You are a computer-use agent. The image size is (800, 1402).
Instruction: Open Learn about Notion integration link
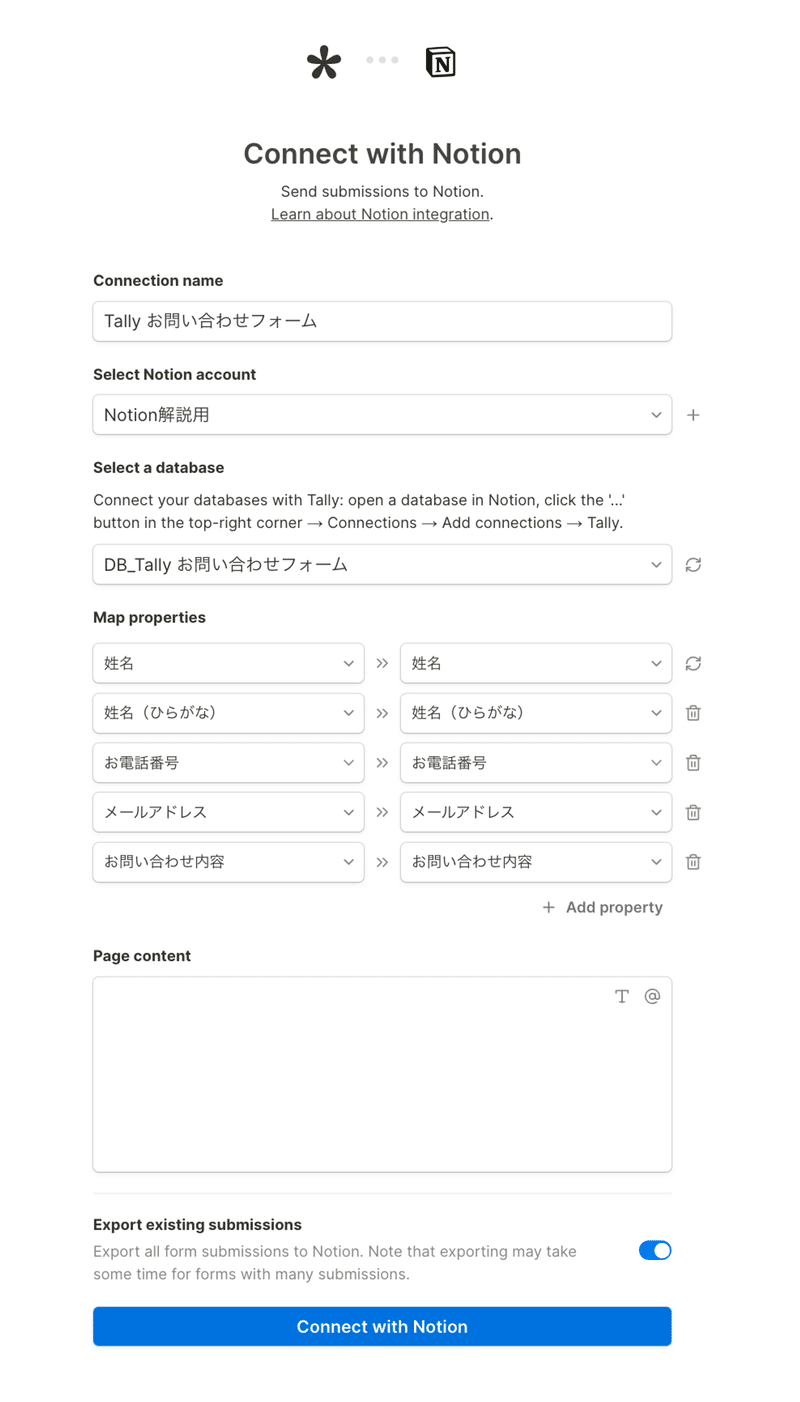tap(379, 213)
